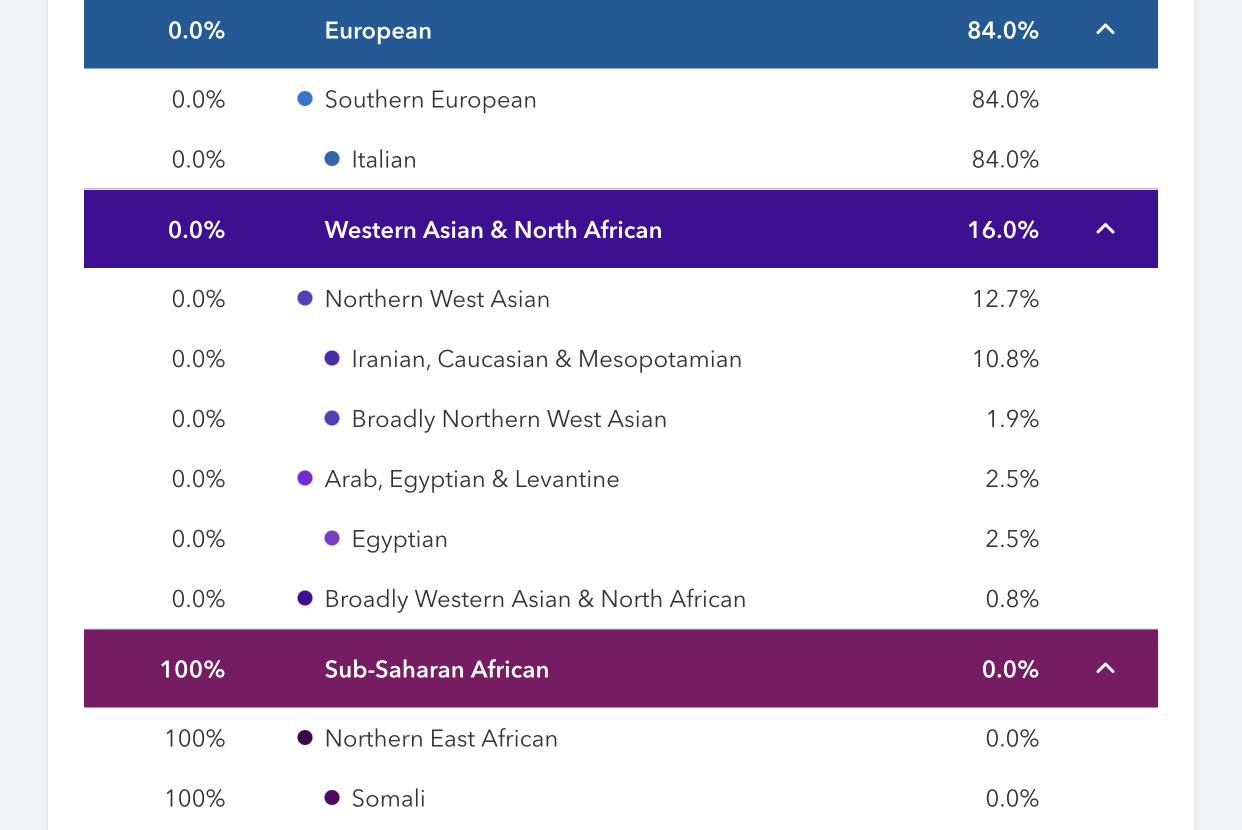Click the Northern East African dot

coord(306,738)
